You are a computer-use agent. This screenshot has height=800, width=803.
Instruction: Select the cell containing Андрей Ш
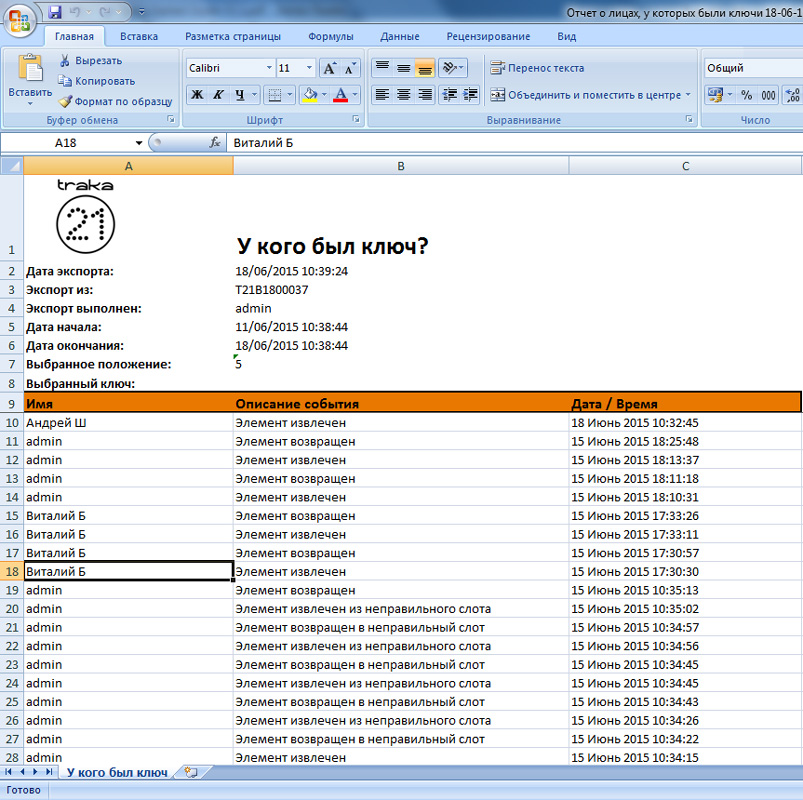point(128,423)
